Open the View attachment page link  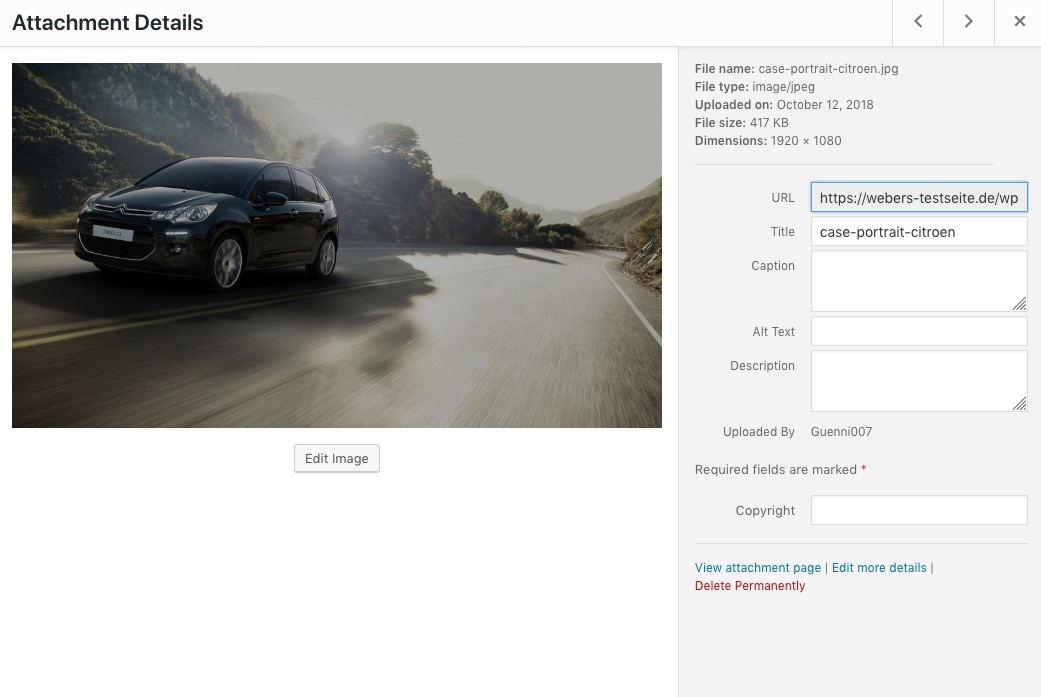click(x=758, y=568)
